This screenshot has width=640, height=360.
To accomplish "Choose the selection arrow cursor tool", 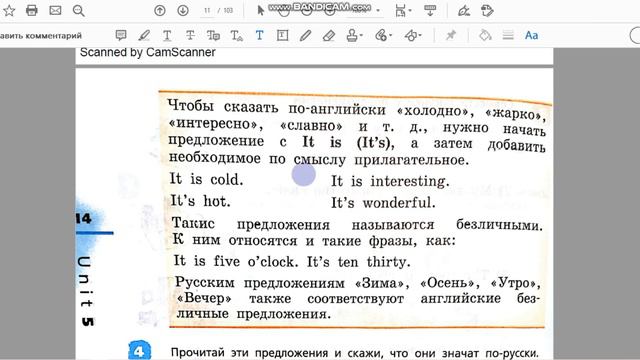I will [260, 11].
